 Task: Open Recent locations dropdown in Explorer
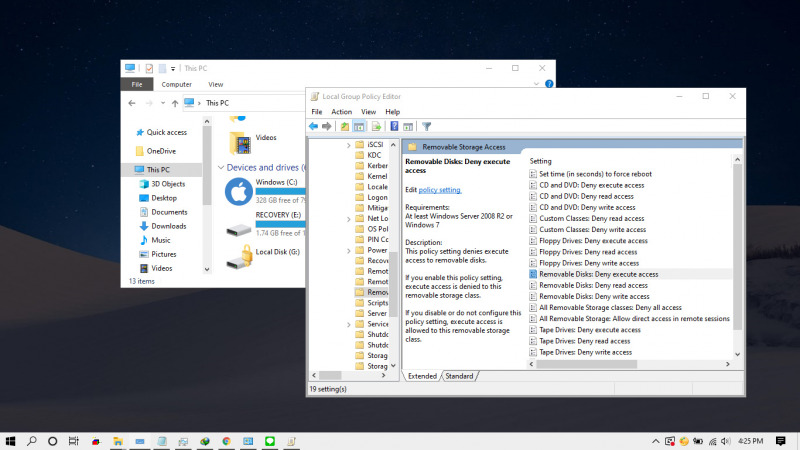(x=163, y=103)
